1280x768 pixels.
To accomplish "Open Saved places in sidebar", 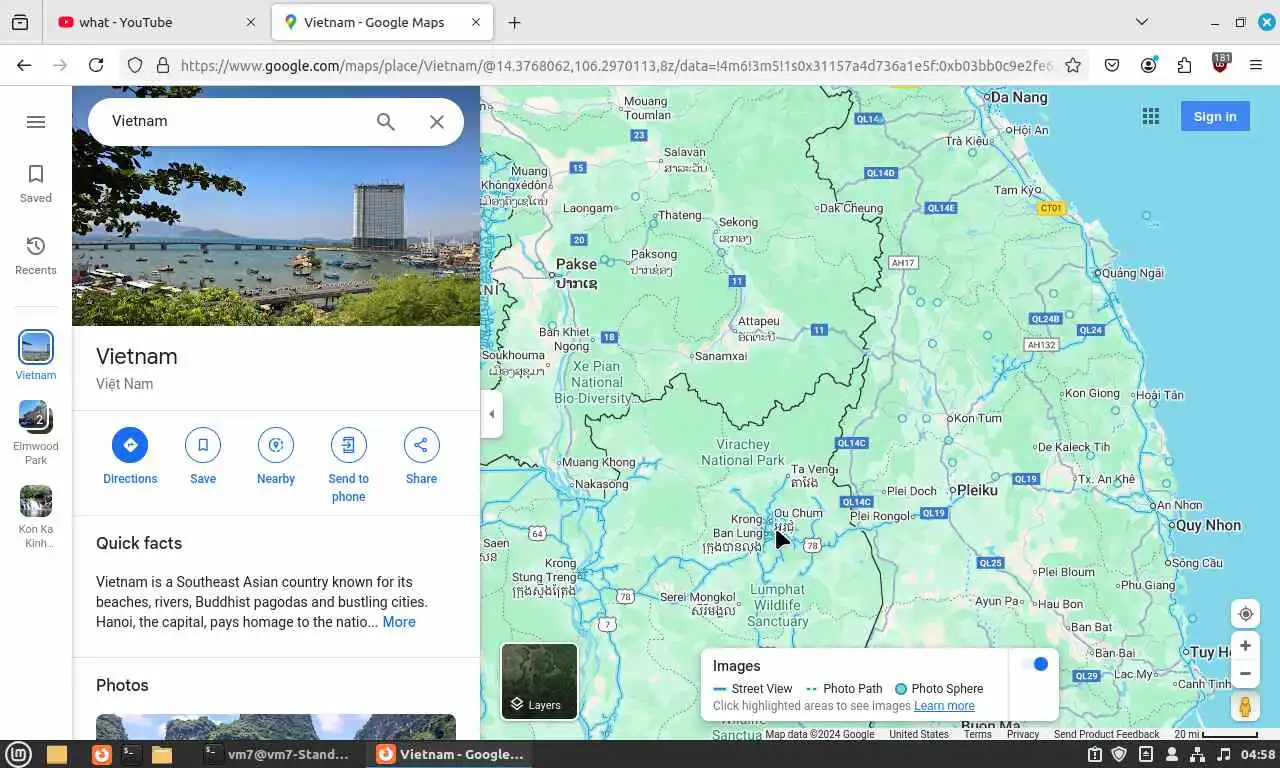I will point(36,184).
